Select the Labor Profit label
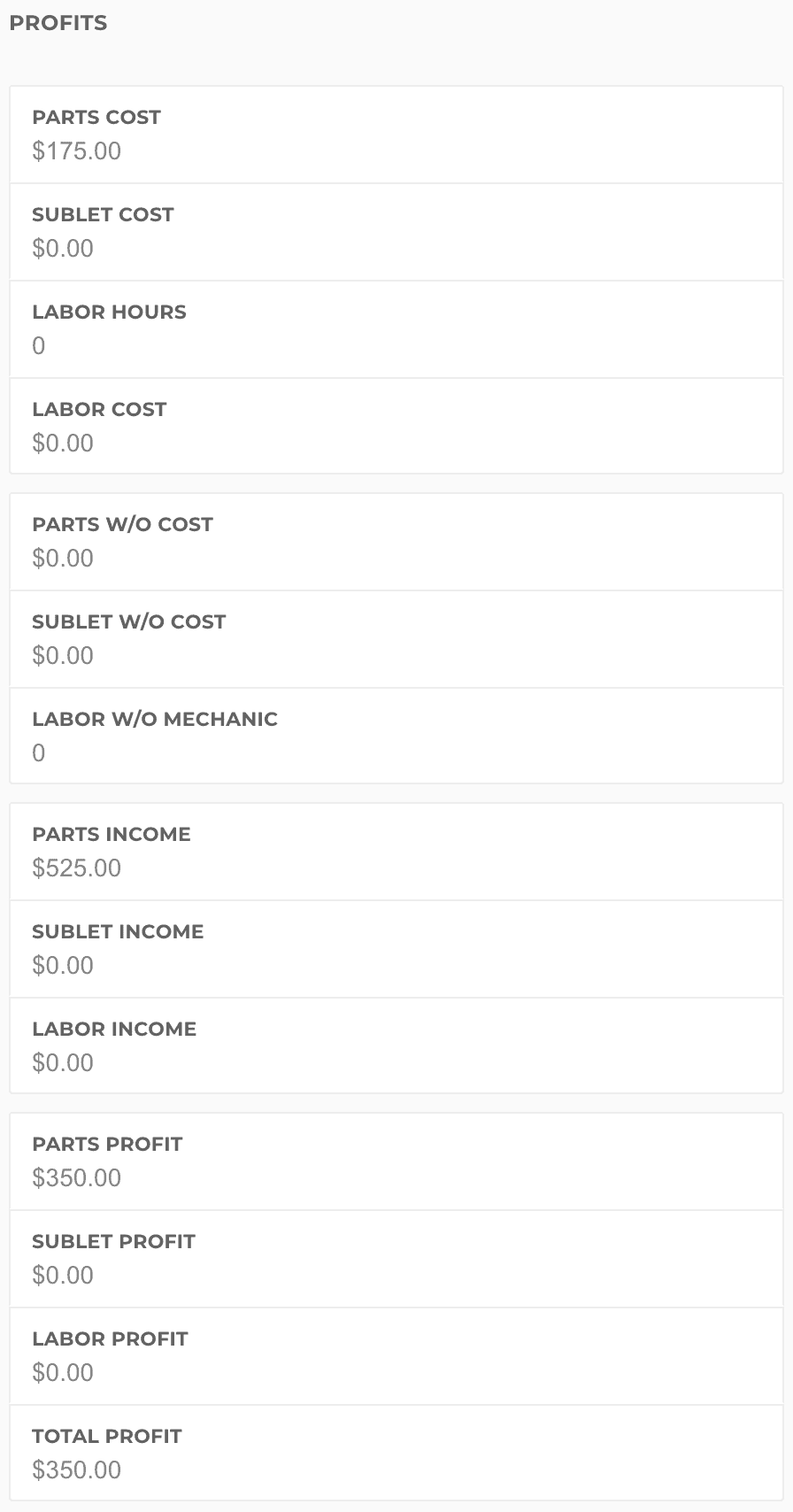Screen dimensions: 793x1512 tap(110, 1339)
